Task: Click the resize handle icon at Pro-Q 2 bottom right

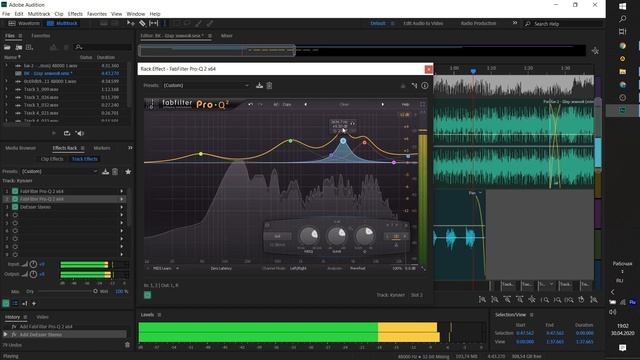Action: 423,269
